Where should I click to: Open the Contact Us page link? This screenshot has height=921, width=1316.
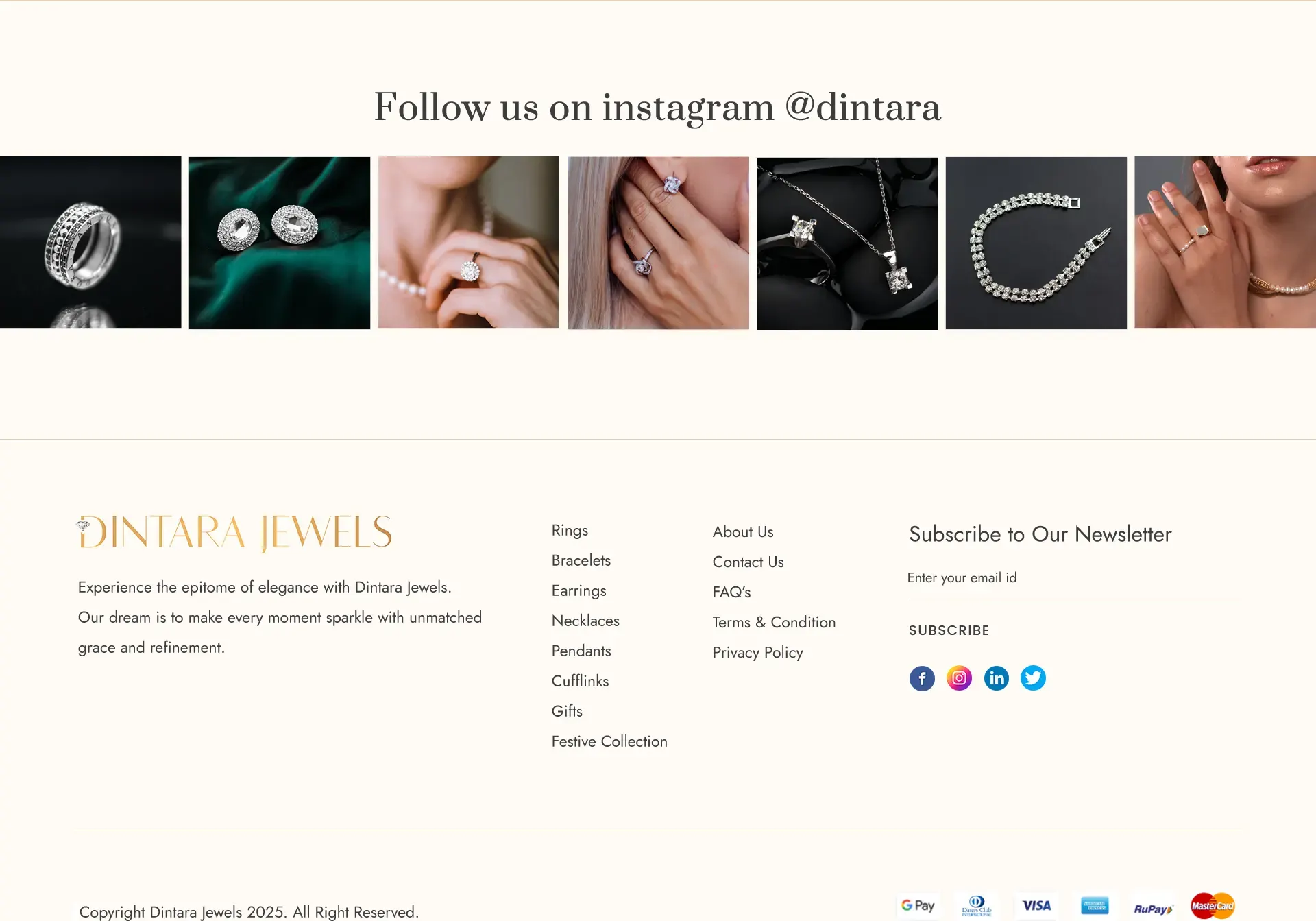(x=748, y=562)
